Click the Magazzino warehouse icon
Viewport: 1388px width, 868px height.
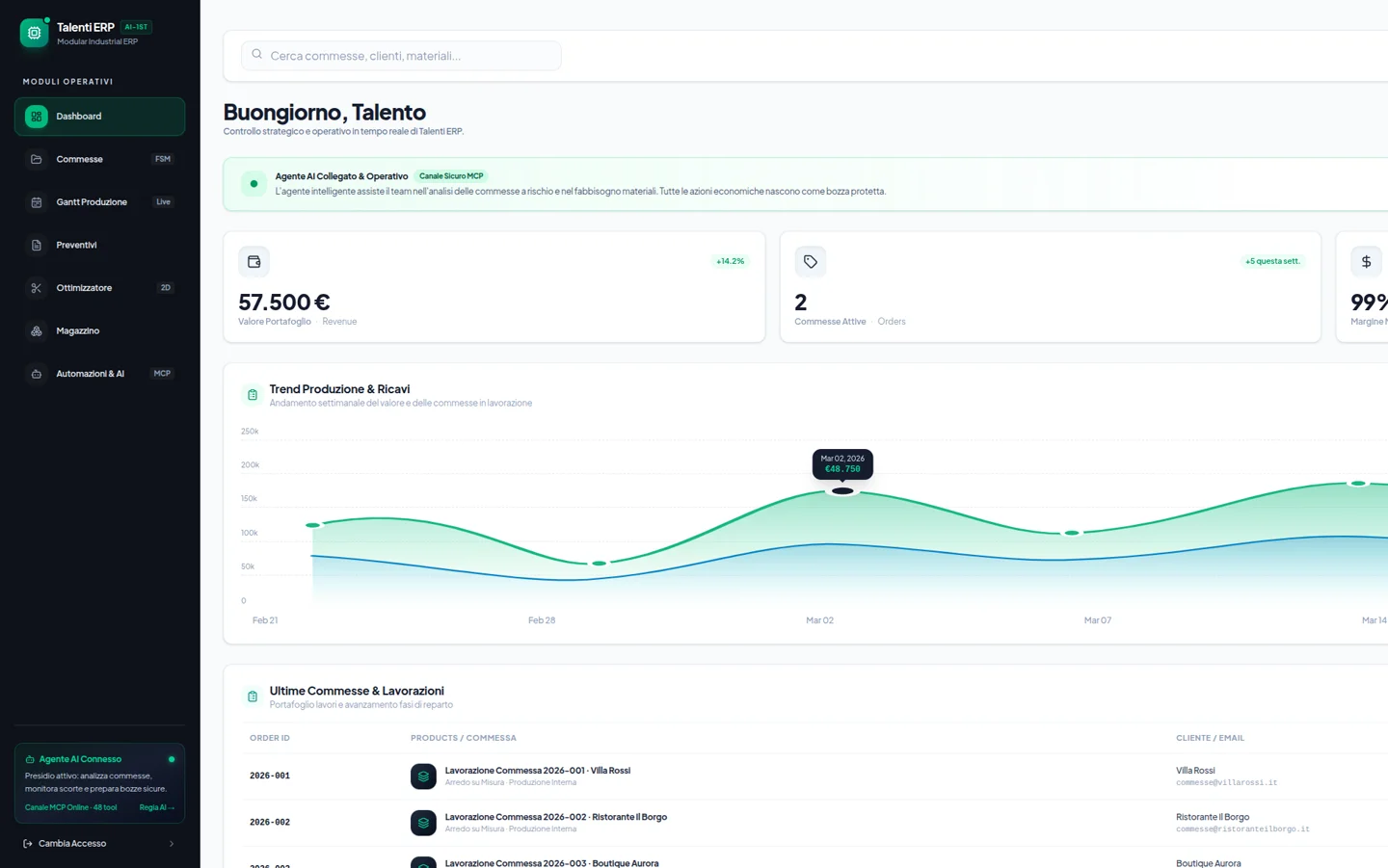tap(37, 330)
